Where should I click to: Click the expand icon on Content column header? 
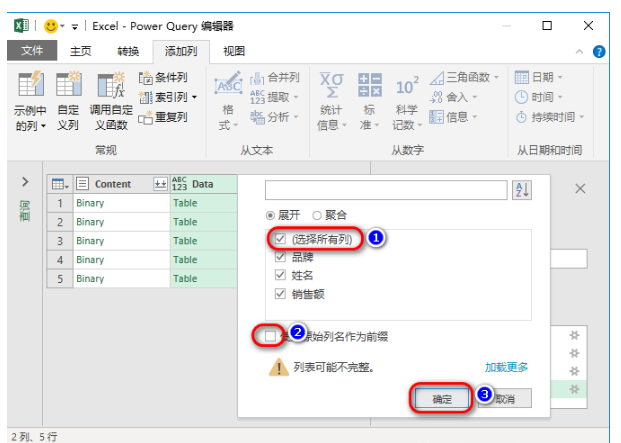pos(160,184)
